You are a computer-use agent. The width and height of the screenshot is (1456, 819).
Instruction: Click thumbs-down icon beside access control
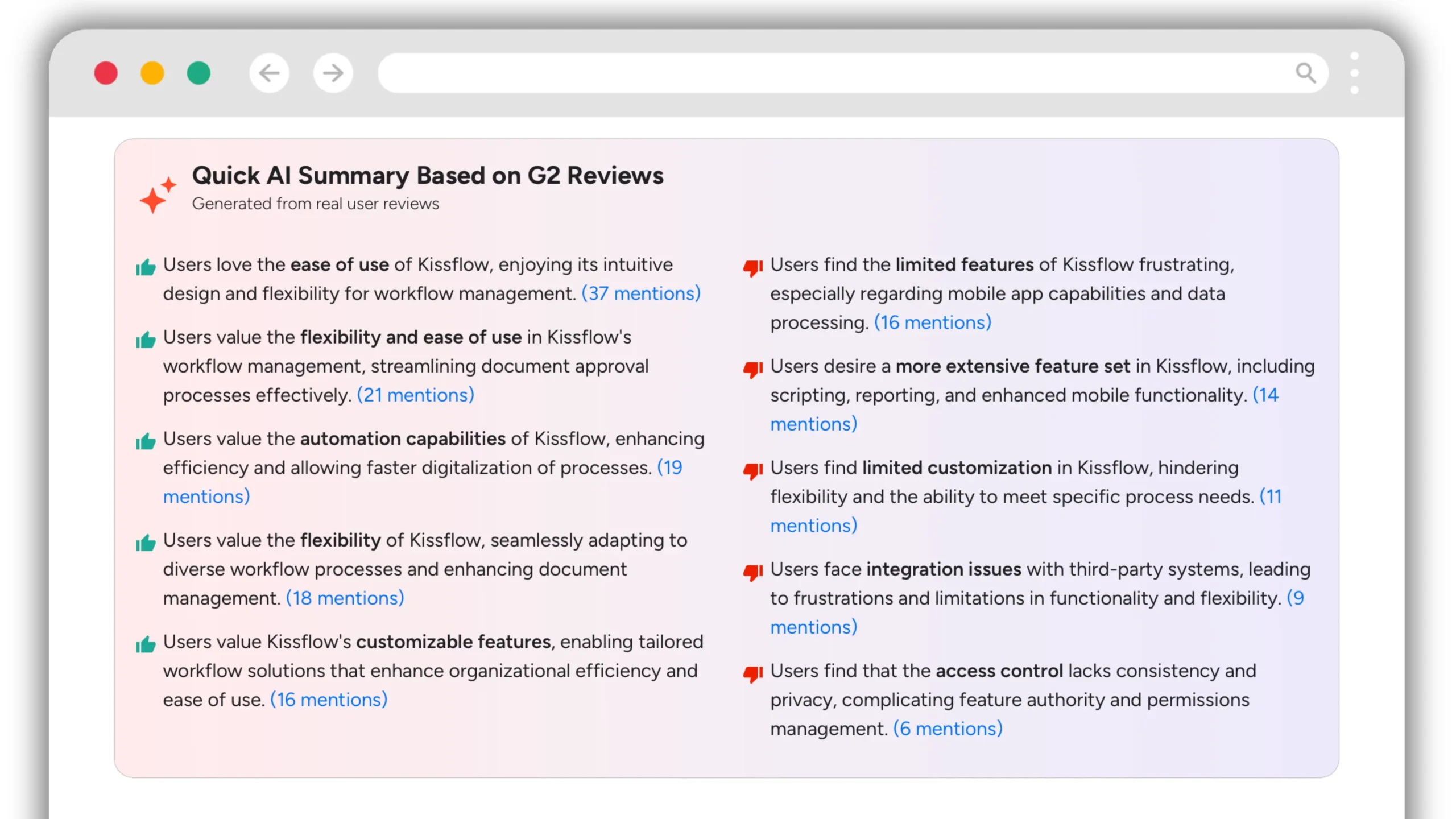coord(753,674)
